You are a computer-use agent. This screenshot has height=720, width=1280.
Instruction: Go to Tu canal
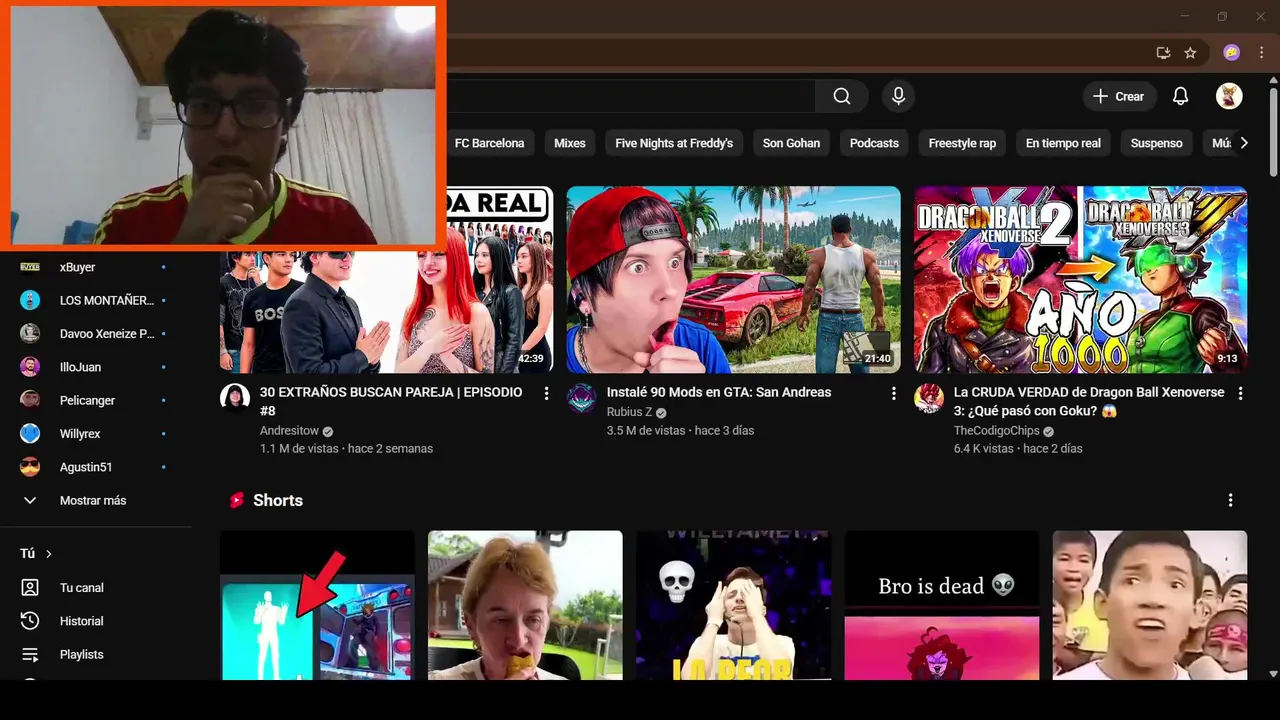pyautogui.click(x=96, y=588)
